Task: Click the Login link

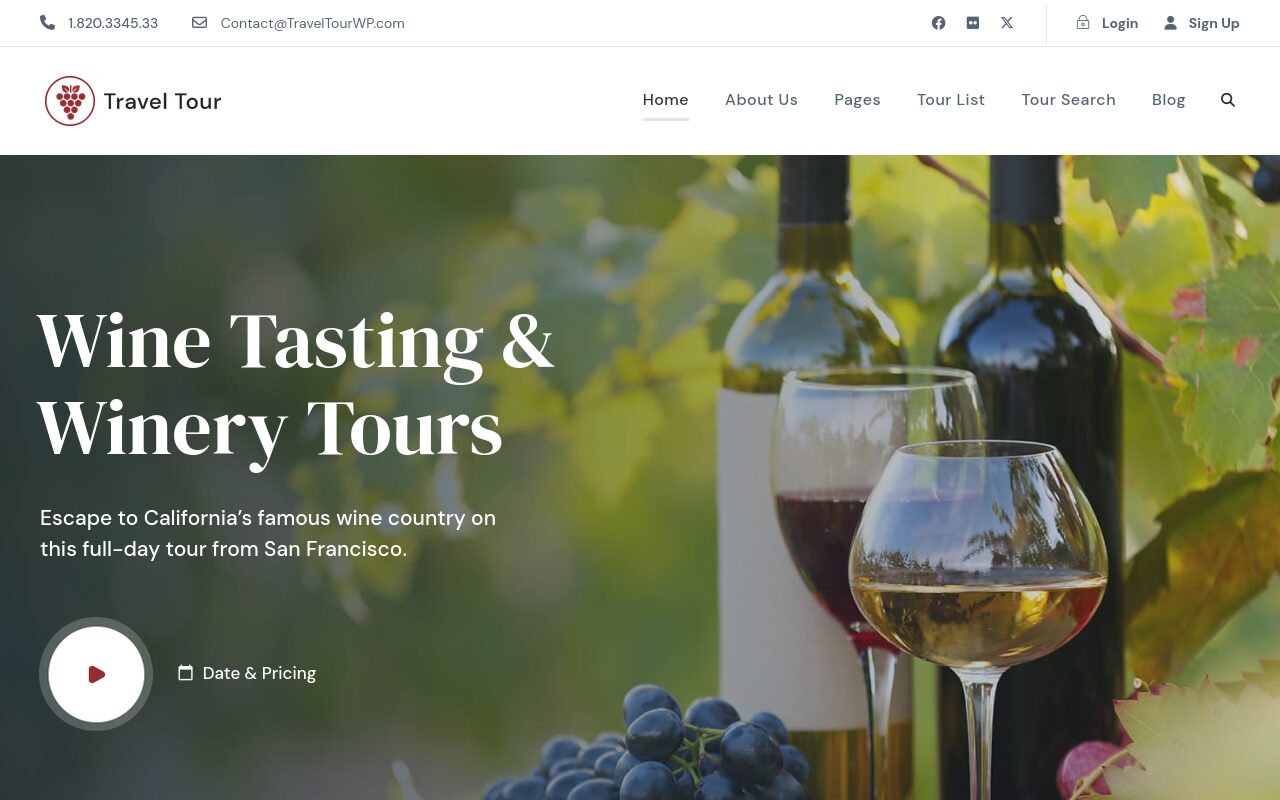Action: [x=1120, y=23]
